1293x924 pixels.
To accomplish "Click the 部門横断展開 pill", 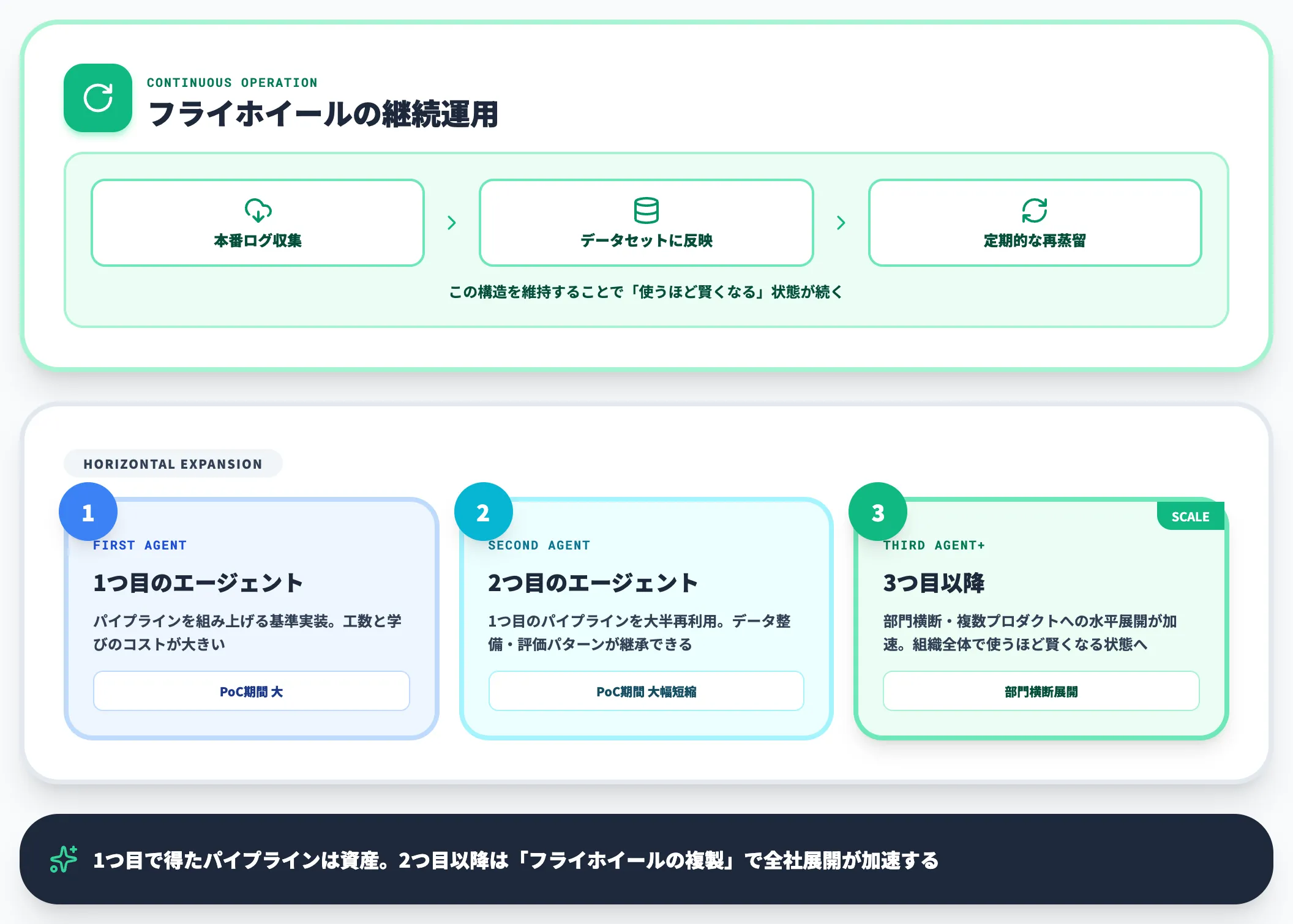I will pos(1041,691).
